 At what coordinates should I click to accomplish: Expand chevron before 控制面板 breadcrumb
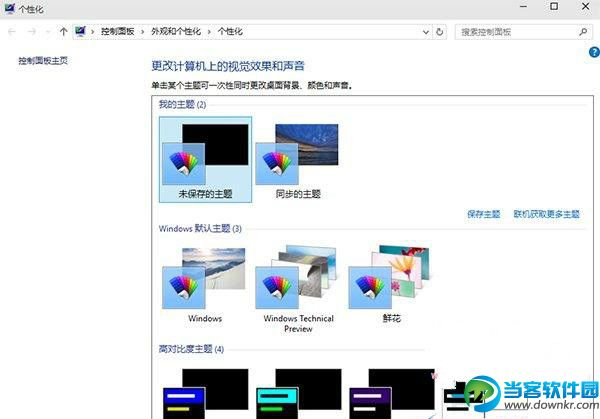tap(93, 32)
